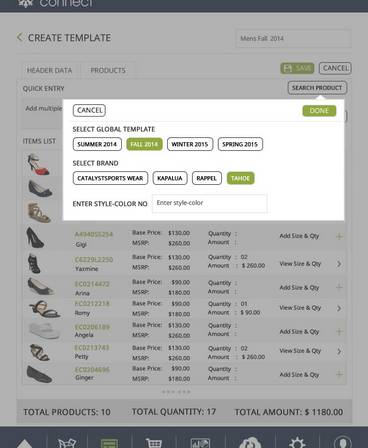368x448 pixels.
Task: Switch to the Header Data tab
Action: (x=49, y=70)
